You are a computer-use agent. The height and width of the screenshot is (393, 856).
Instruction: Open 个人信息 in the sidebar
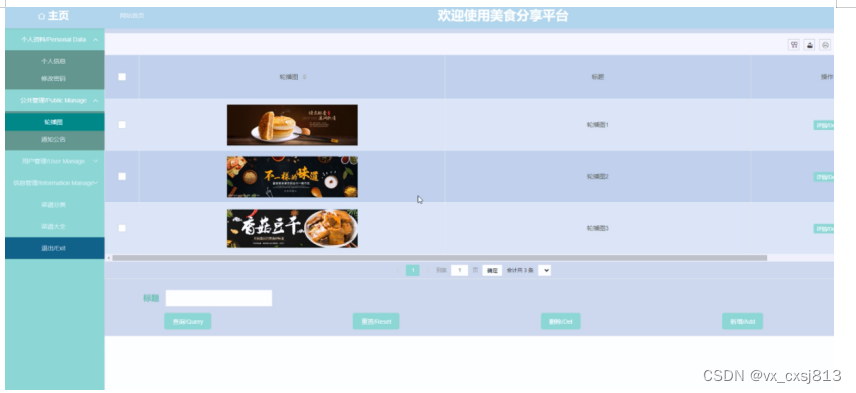(54, 62)
